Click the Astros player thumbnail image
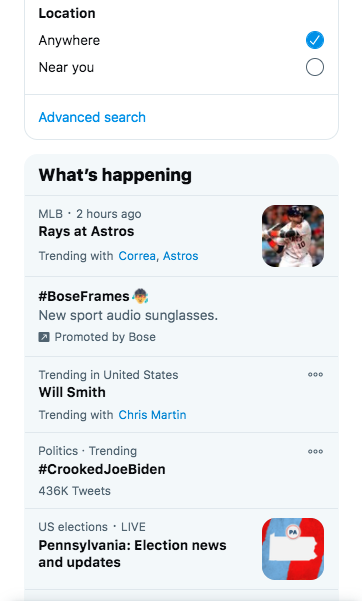362x601 pixels. coord(293,236)
